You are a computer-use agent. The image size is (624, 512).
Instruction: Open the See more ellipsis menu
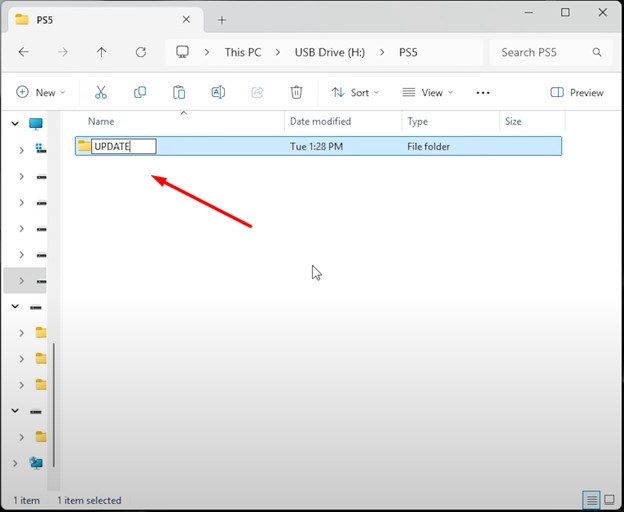[x=483, y=93]
